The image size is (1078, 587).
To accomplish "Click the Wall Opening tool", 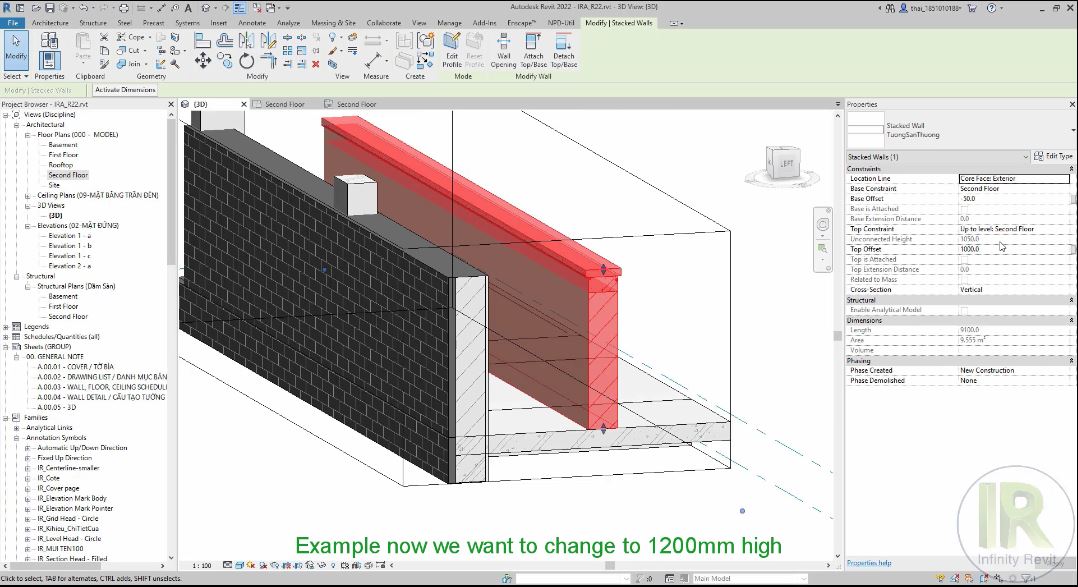I will click(503, 48).
